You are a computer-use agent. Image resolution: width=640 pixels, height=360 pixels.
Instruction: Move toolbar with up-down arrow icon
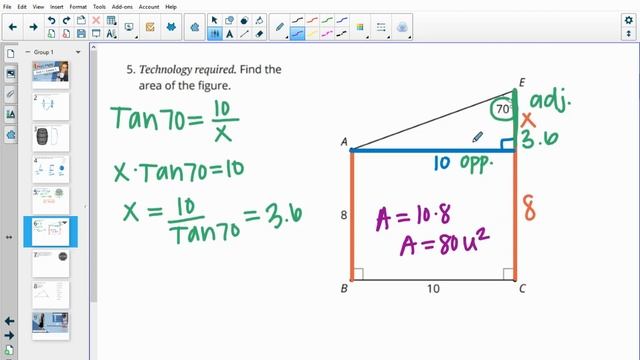(x=629, y=34)
